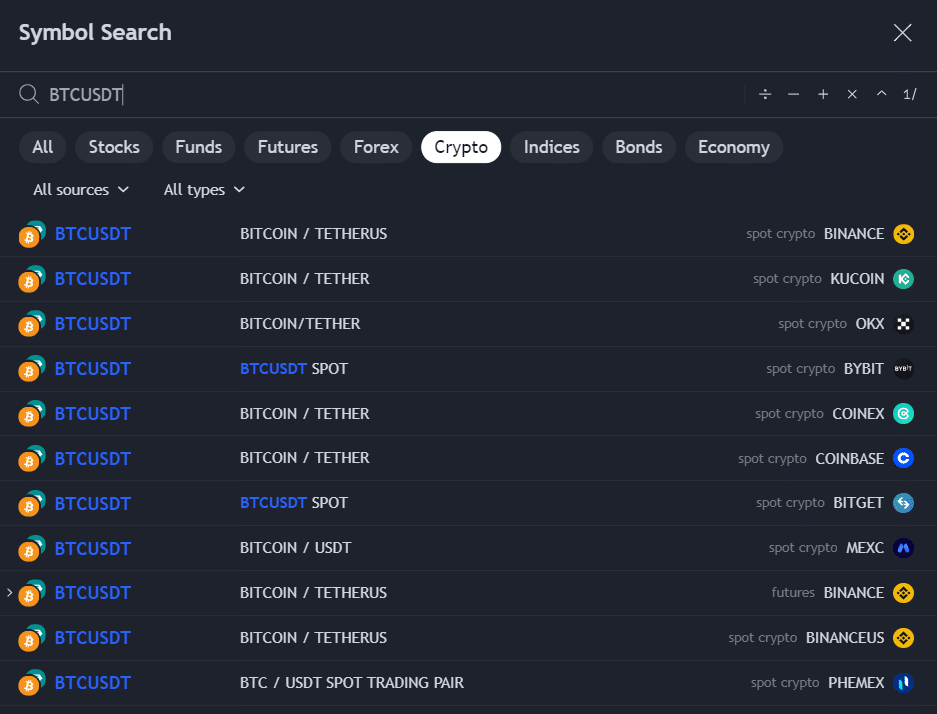
Task: Click the BYBIT exchange logo
Action: (904, 369)
